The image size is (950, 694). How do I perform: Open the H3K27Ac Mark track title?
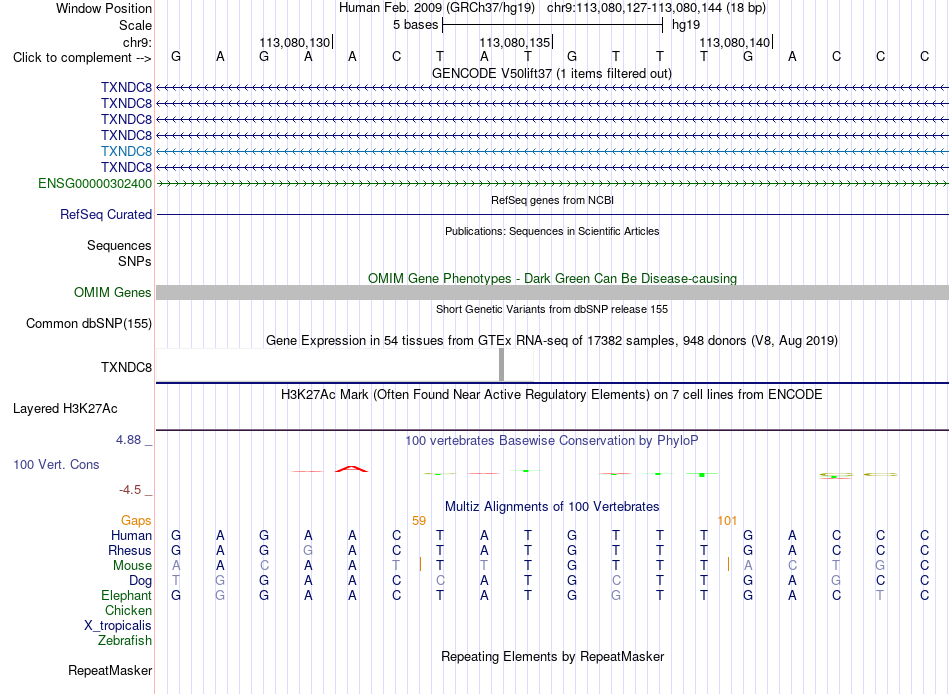click(552, 395)
